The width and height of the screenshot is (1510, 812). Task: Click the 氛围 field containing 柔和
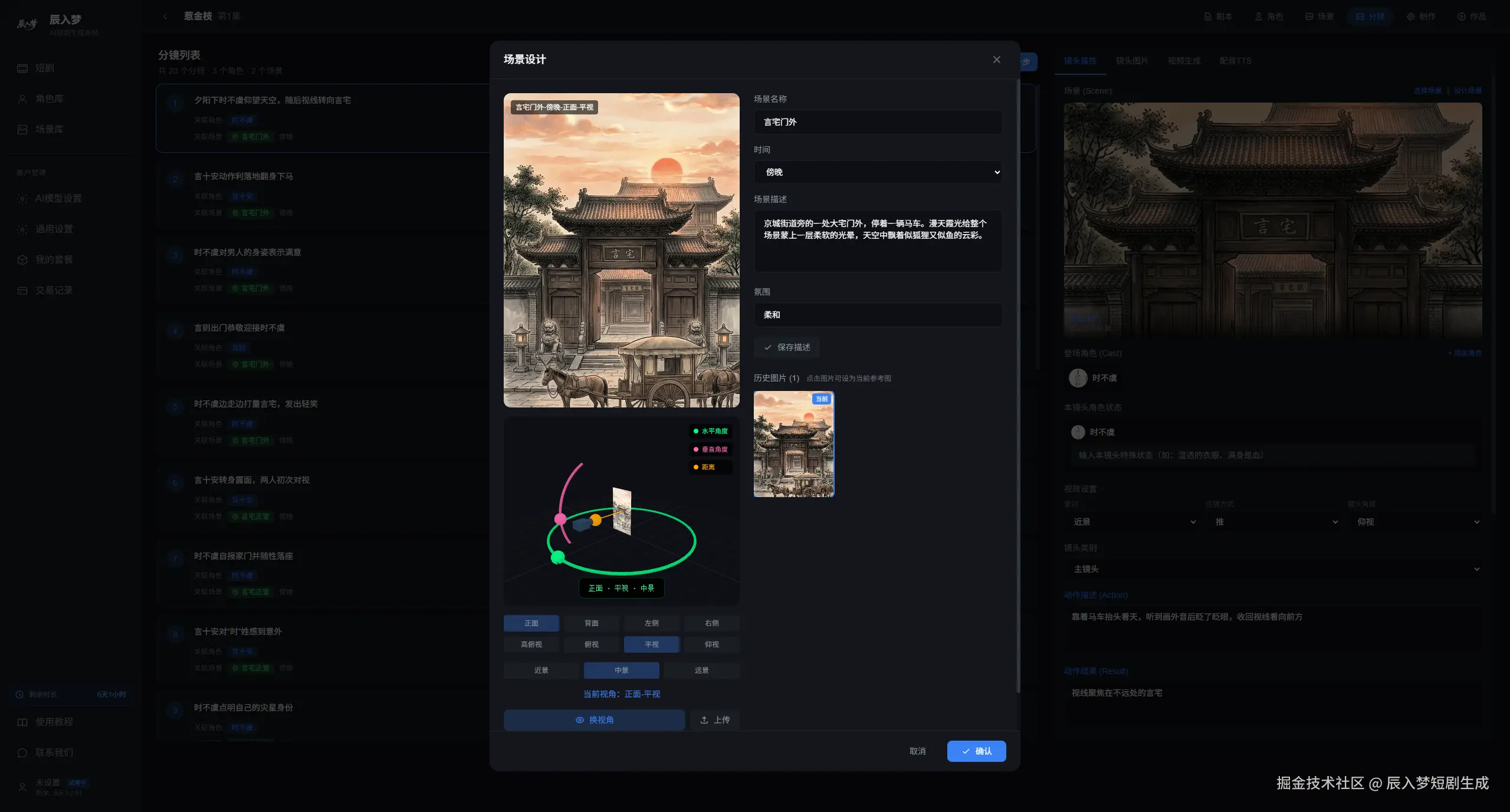(x=878, y=315)
